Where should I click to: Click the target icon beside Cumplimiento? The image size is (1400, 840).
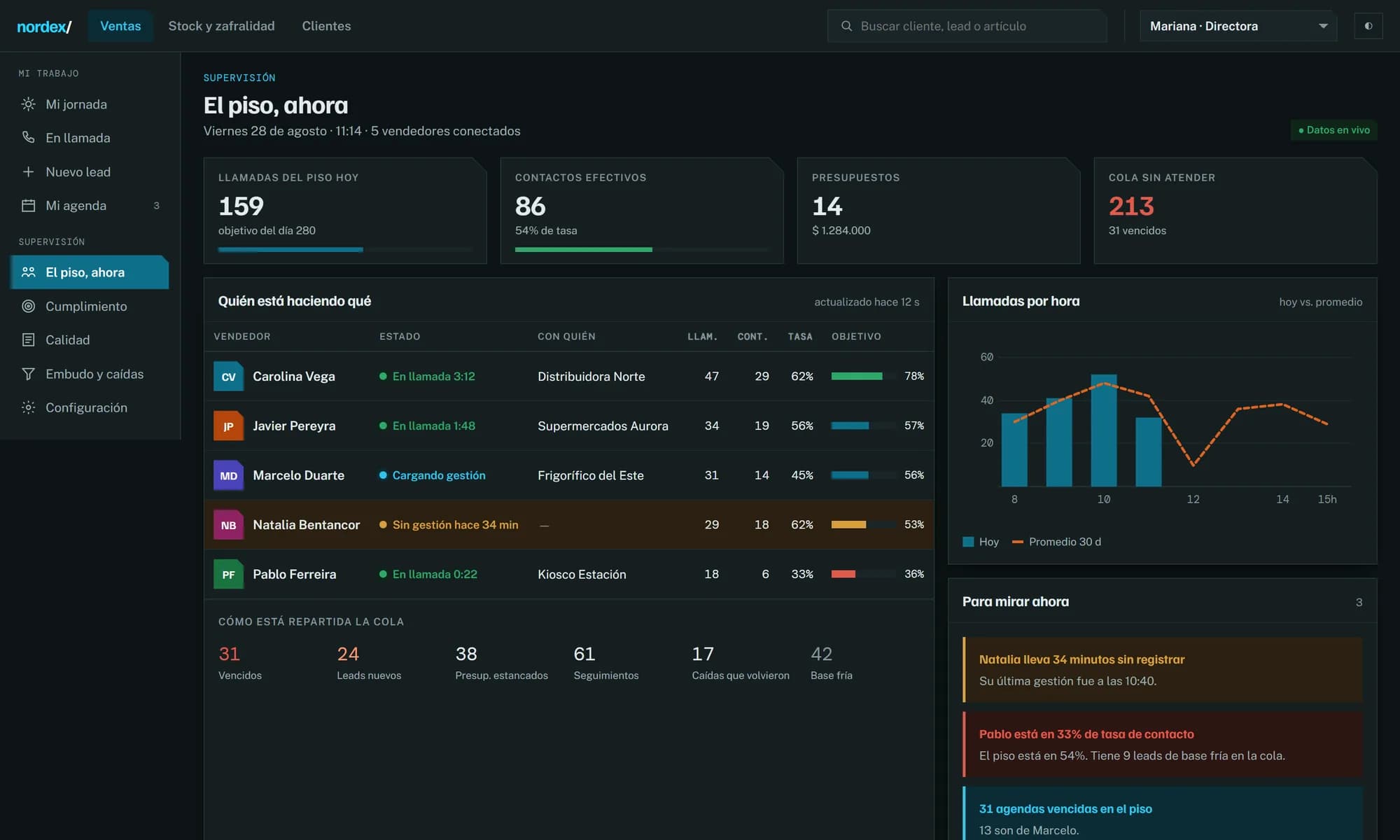[x=28, y=306]
